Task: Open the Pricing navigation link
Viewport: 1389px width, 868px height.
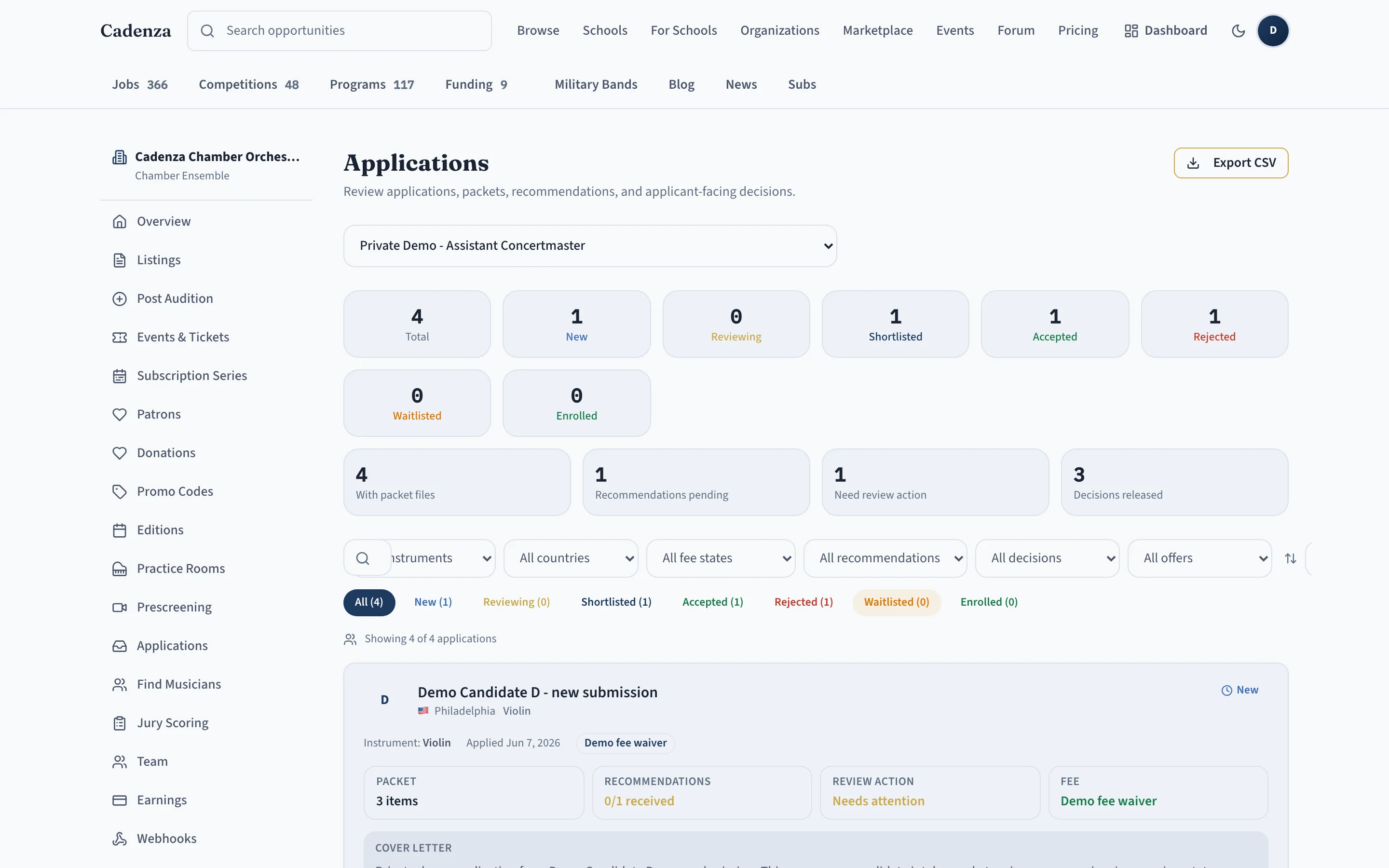Action: click(x=1077, y=30)
